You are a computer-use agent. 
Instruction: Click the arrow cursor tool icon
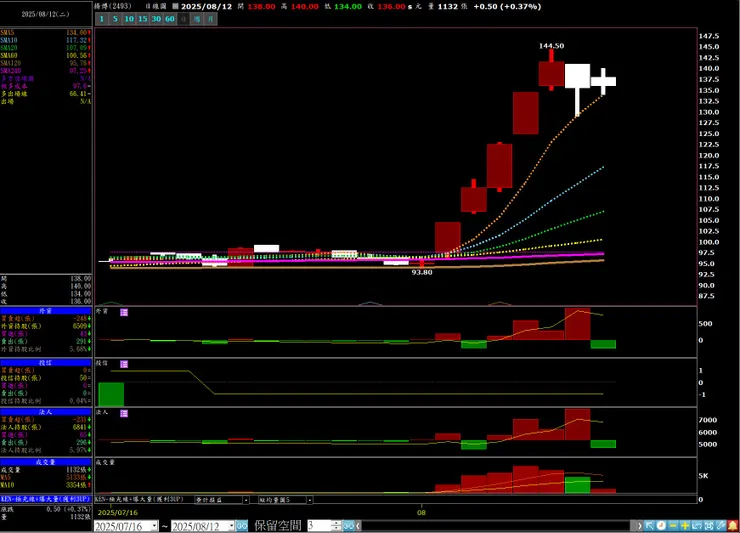[650, 525]
